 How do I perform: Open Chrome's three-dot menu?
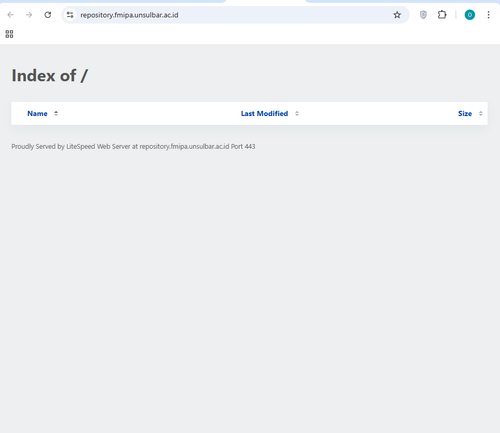[488, 15]
